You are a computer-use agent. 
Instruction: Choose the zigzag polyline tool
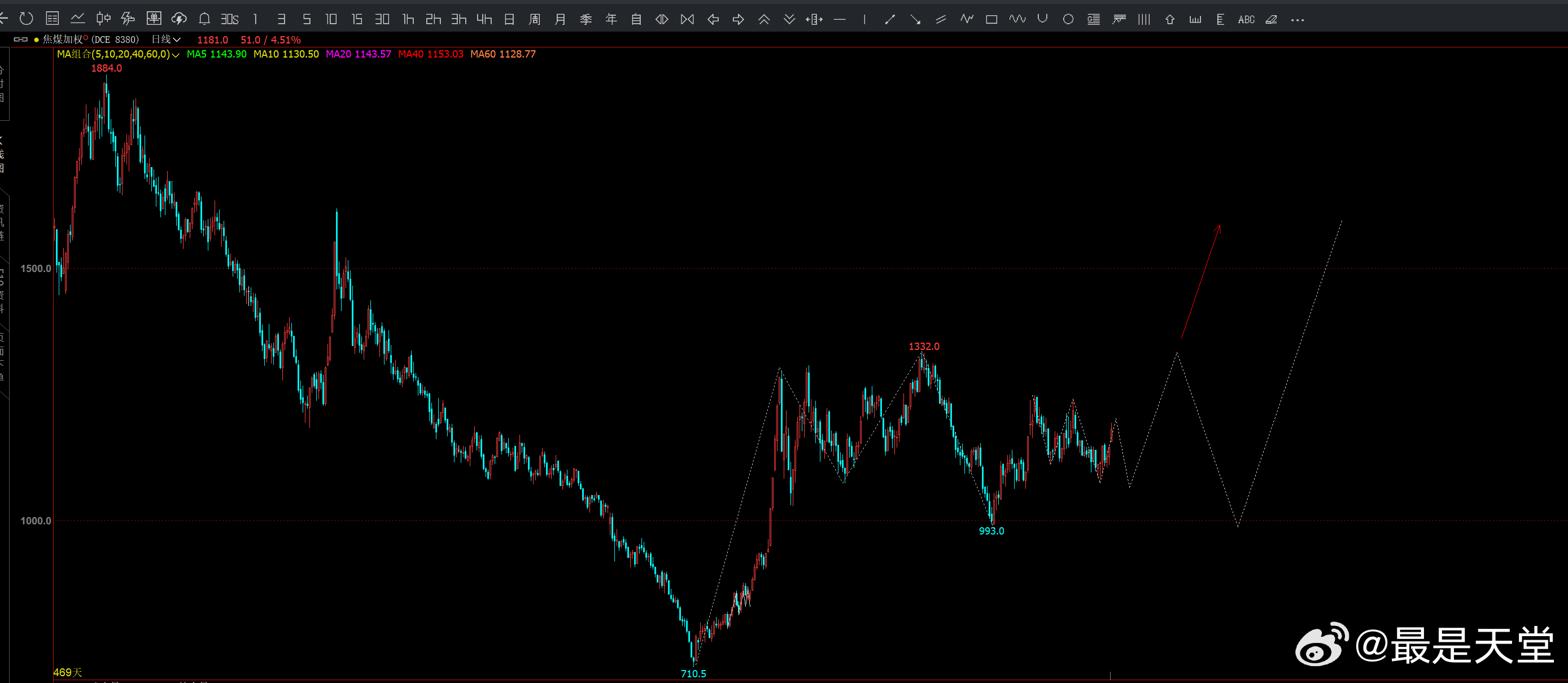click(x=966, y=20)
